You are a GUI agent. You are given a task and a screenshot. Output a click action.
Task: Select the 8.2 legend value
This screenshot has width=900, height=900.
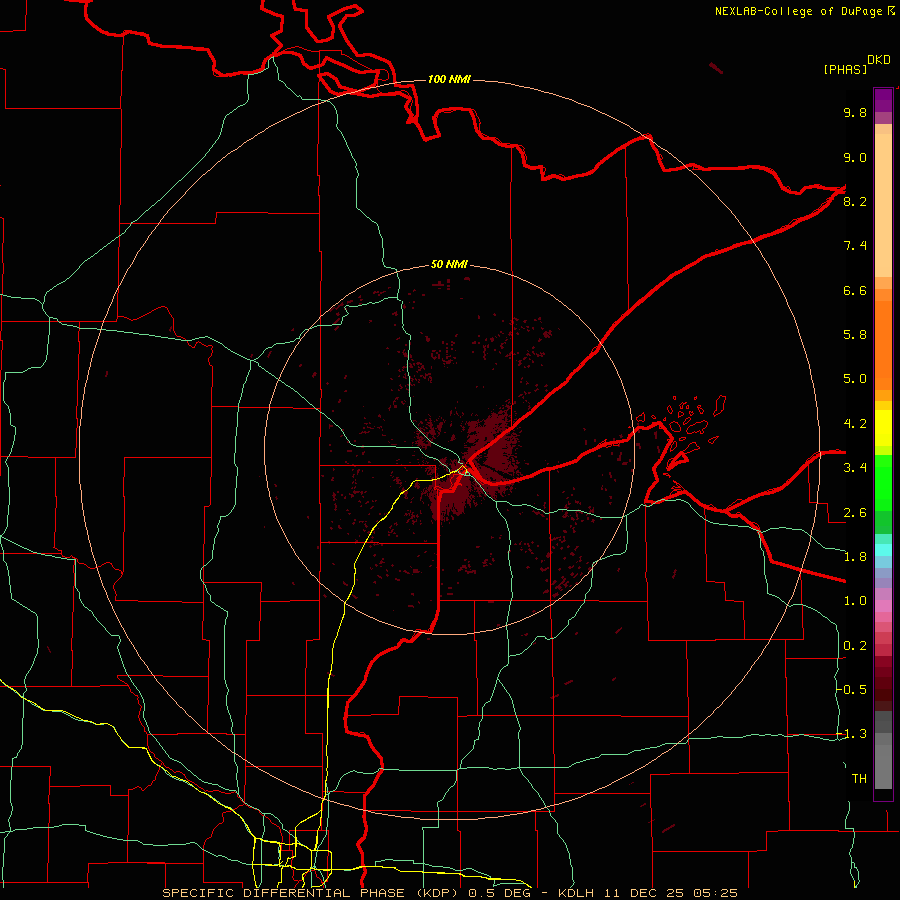tap(855, 201)
